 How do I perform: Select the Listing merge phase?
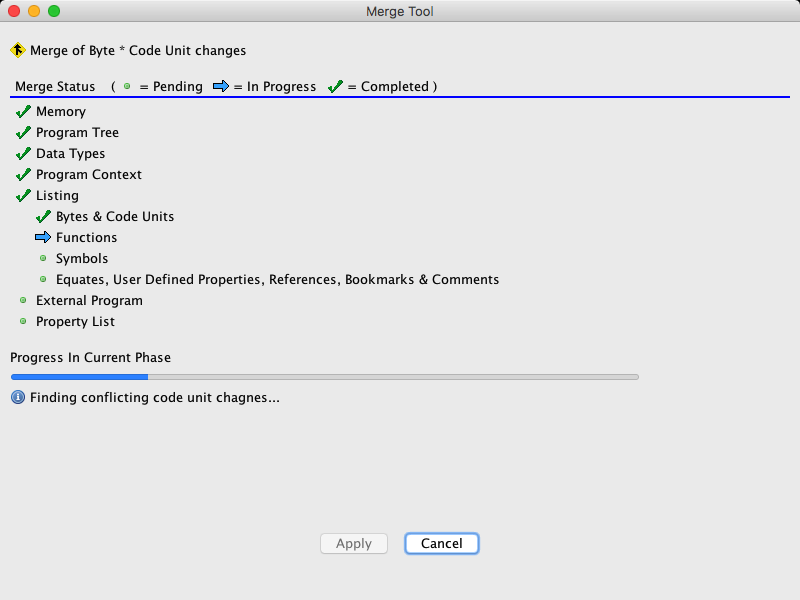tap(57, 196)
